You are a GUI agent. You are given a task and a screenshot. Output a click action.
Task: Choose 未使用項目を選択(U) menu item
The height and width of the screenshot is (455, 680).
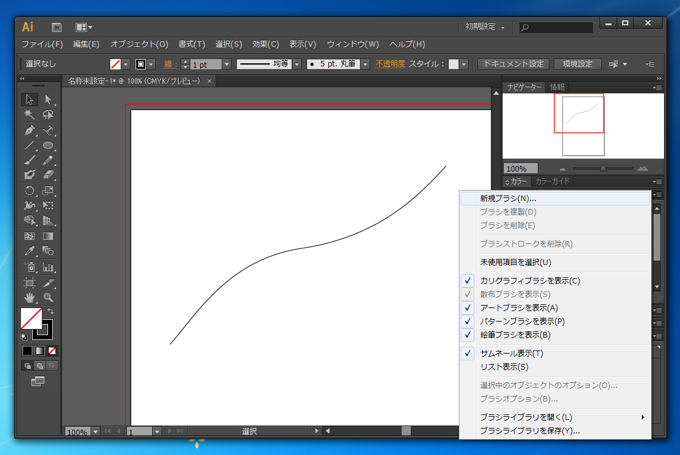[555, 262]
